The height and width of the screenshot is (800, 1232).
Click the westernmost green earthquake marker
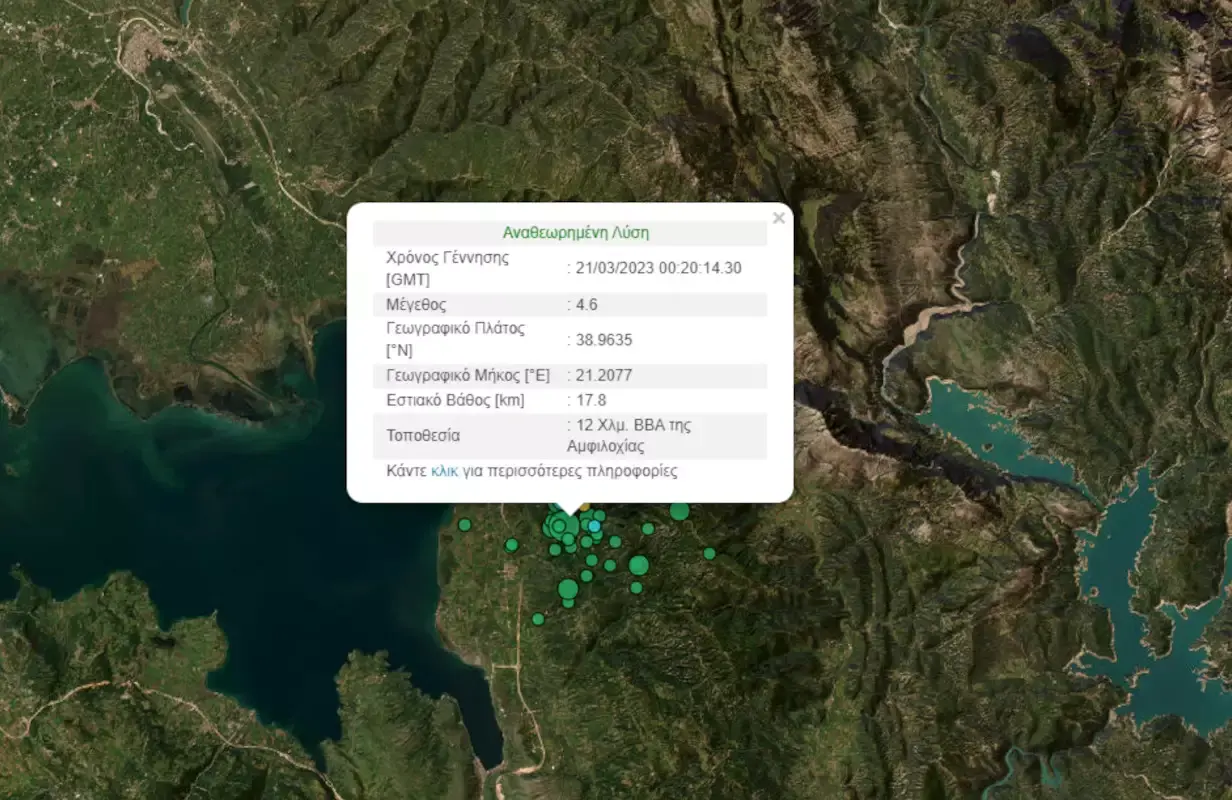[464, 524]
